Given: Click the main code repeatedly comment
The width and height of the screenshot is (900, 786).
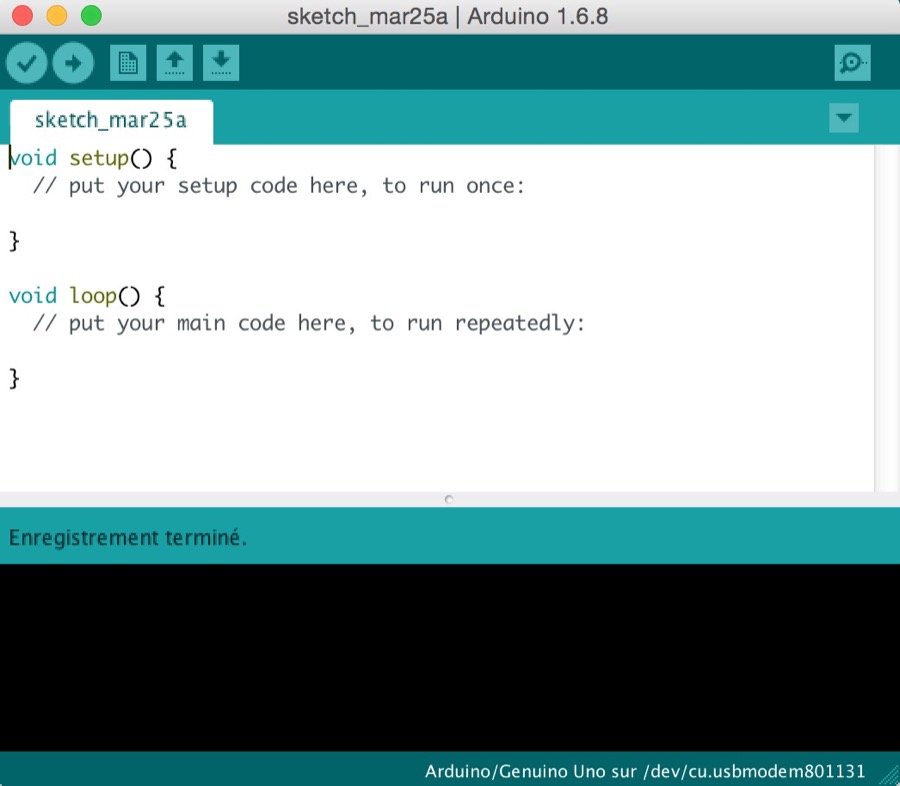Looking at the screenshot, I should [x=309, y=323].
